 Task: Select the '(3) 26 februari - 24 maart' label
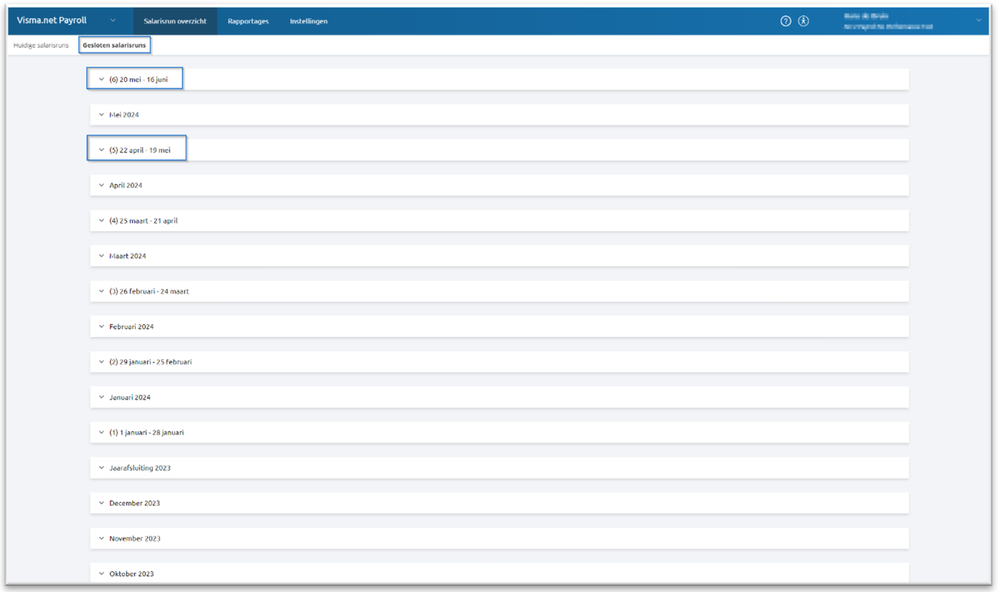[149, 291]
